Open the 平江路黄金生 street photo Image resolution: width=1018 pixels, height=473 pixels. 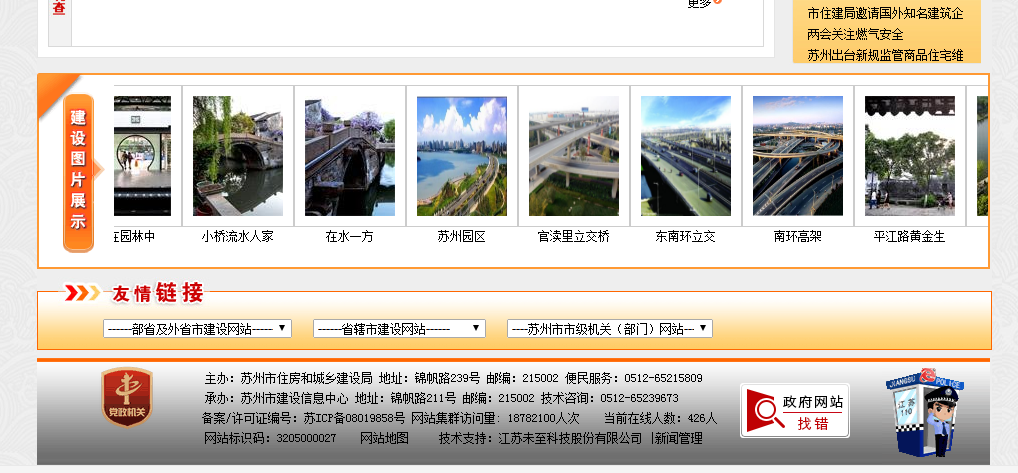[910, 156]
